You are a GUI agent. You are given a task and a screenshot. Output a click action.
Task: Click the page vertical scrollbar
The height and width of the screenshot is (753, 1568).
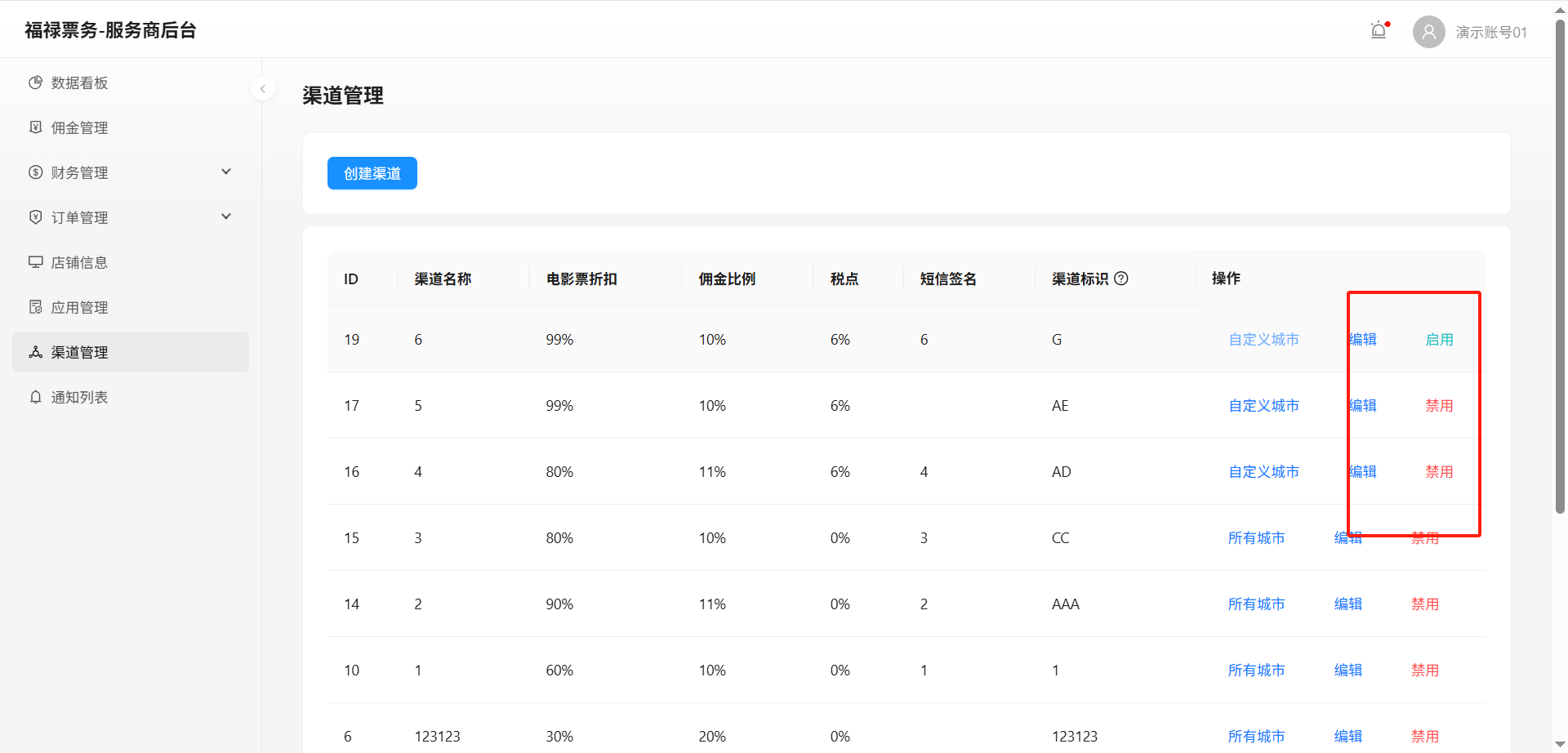pos(1560,270)
